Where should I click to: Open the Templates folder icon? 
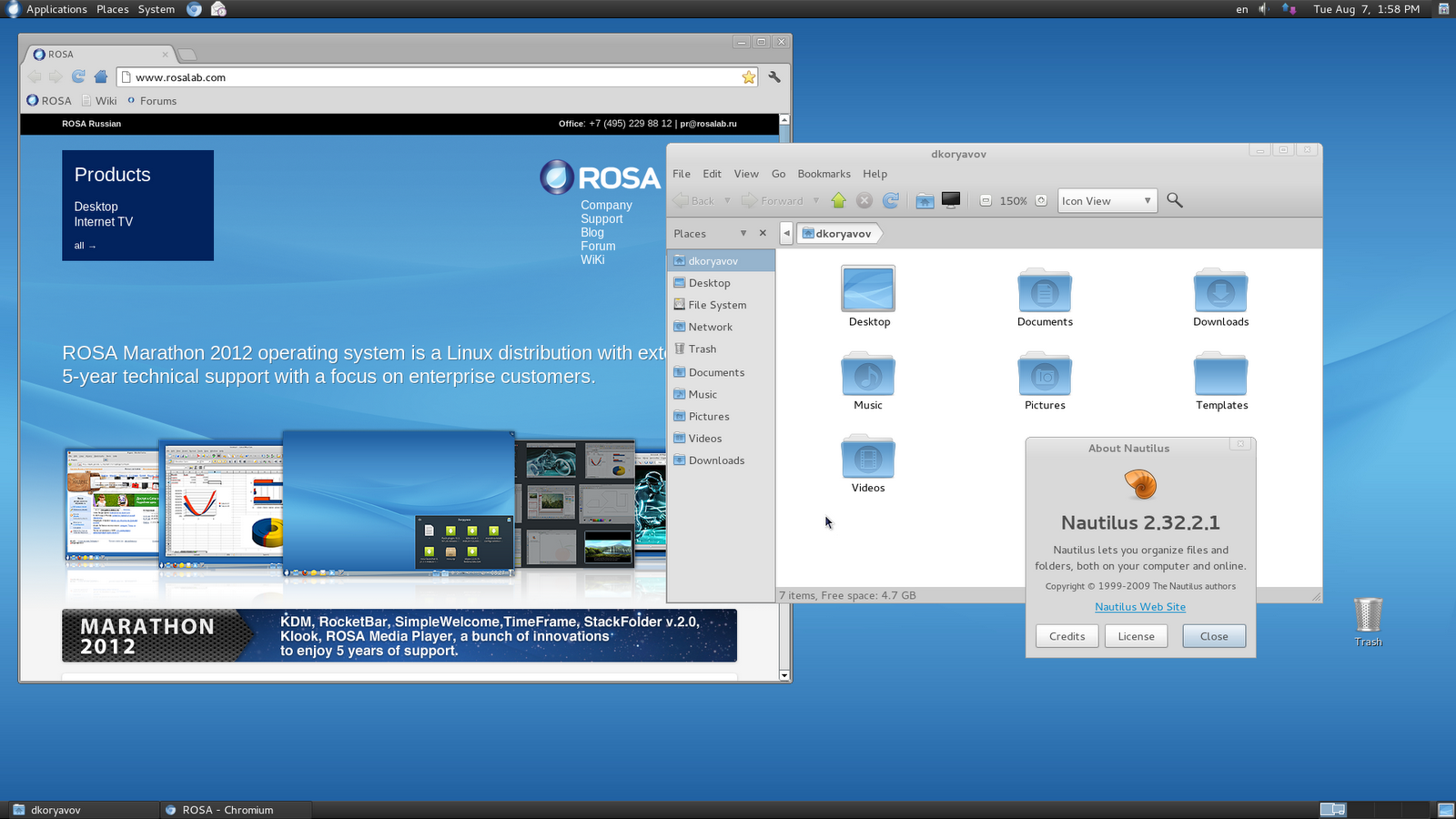click(1221, 375)
